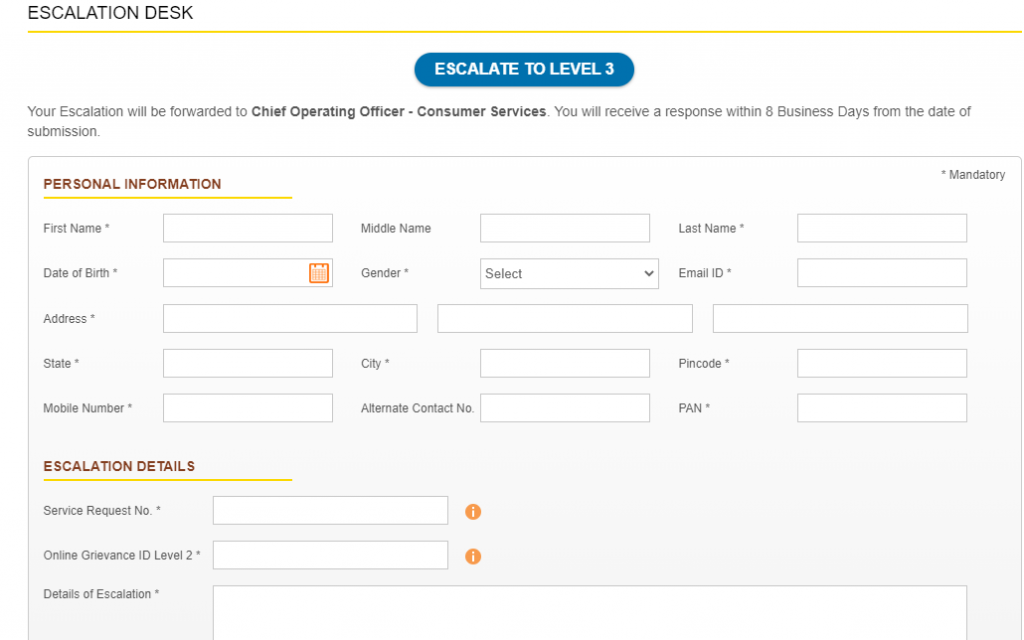Click the 'Gender *' label

coord(385,273)
